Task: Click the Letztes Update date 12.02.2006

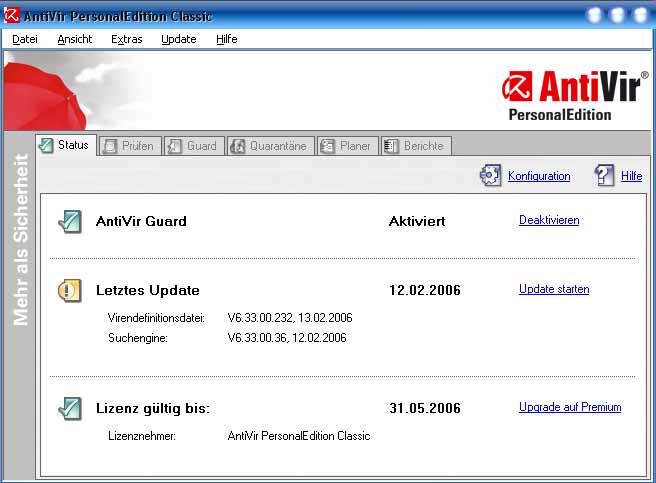Action: point(425,290)
